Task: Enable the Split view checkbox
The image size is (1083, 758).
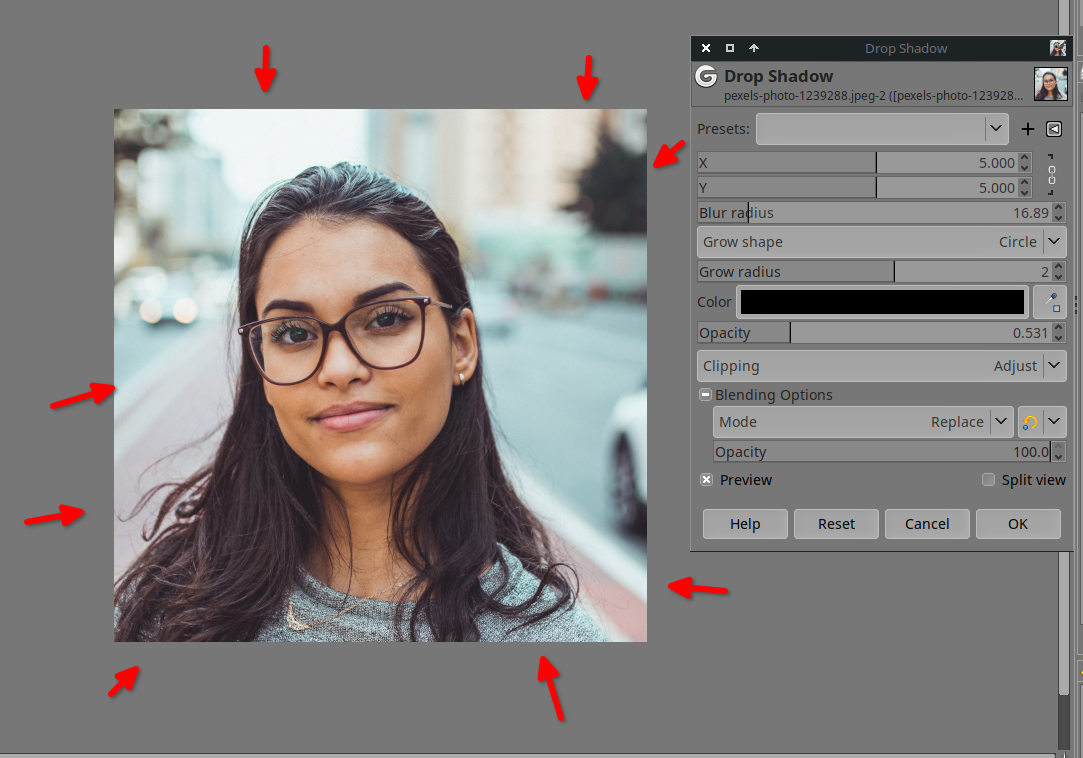Action: click(988, 480)
